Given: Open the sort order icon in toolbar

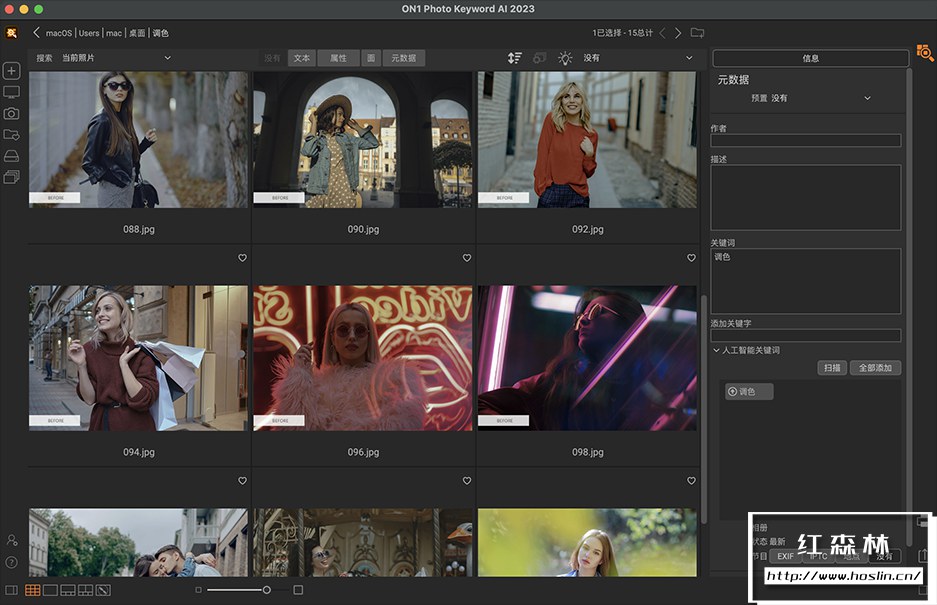Looking at the screenshot, I should tap(514, 58).
